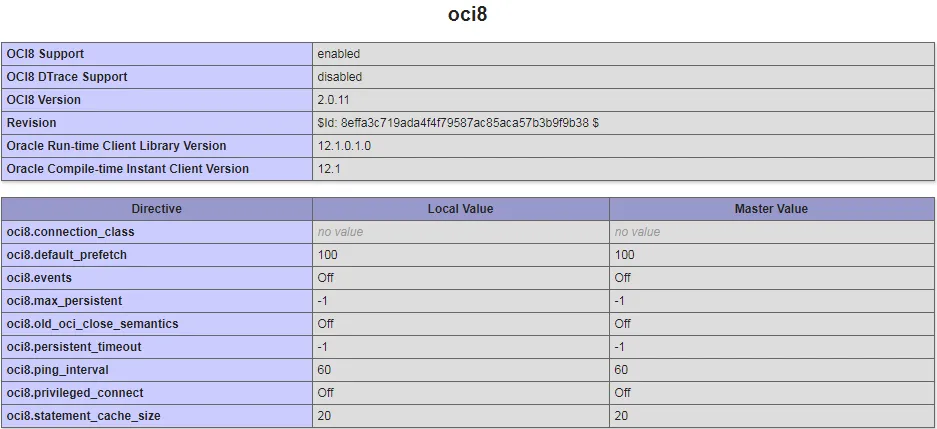937x429 pixels.
Task: Click the OCI8 Support row label
Action: click(x=45, y=54)
